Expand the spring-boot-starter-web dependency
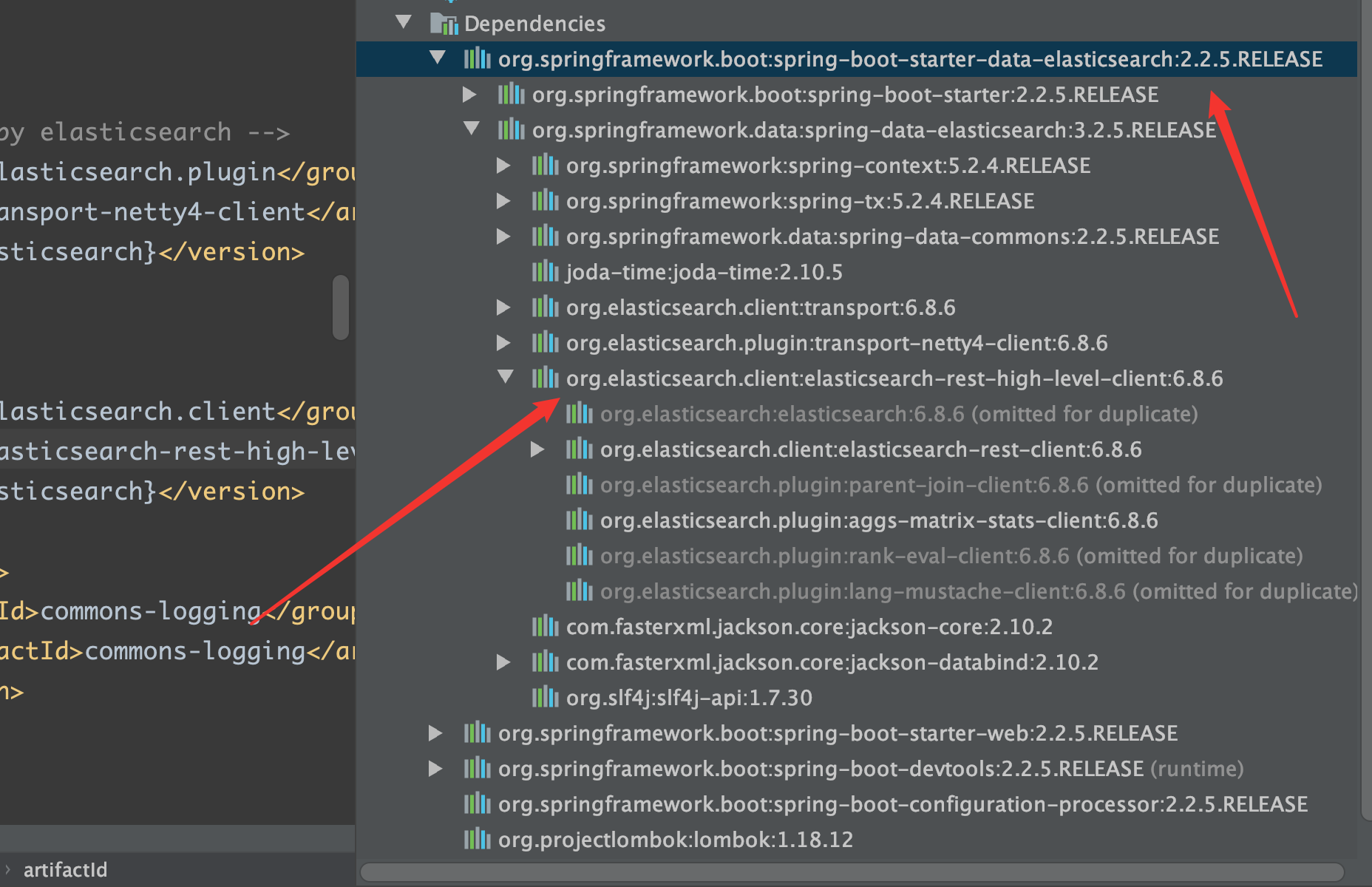The image size is (1372, 887). (x=435, y=733)
